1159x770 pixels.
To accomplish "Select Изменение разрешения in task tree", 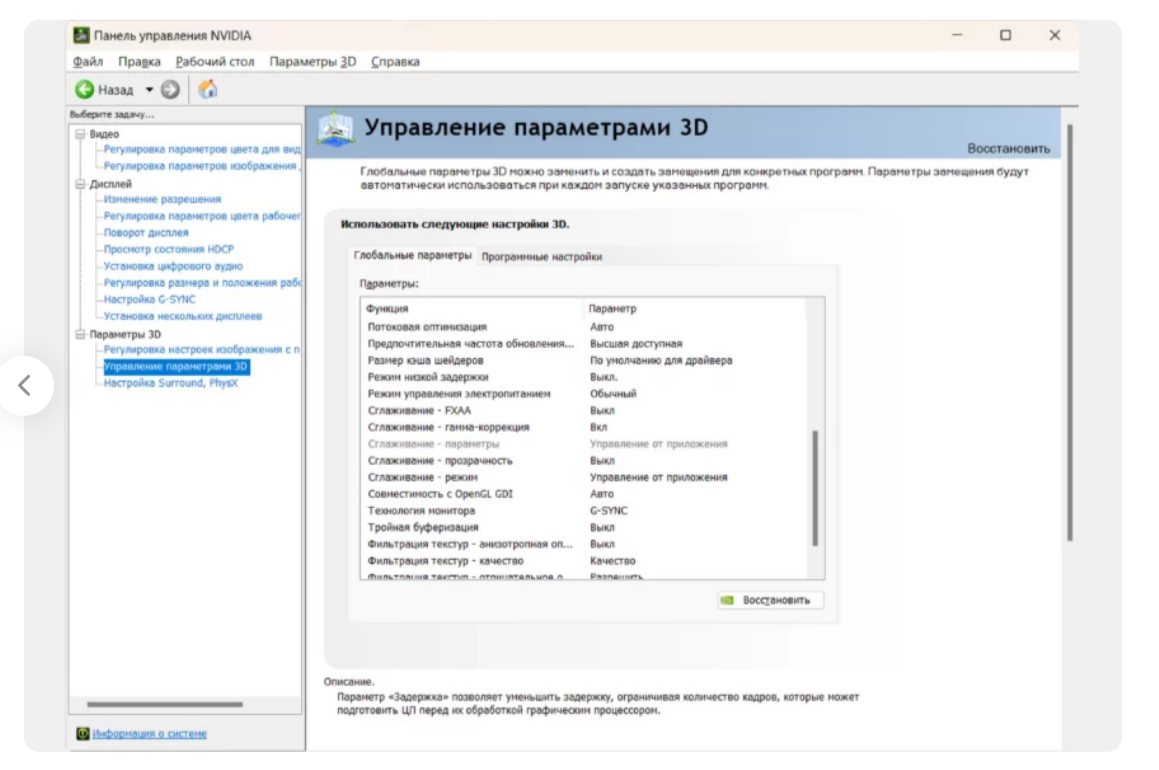I will (162, 199).
